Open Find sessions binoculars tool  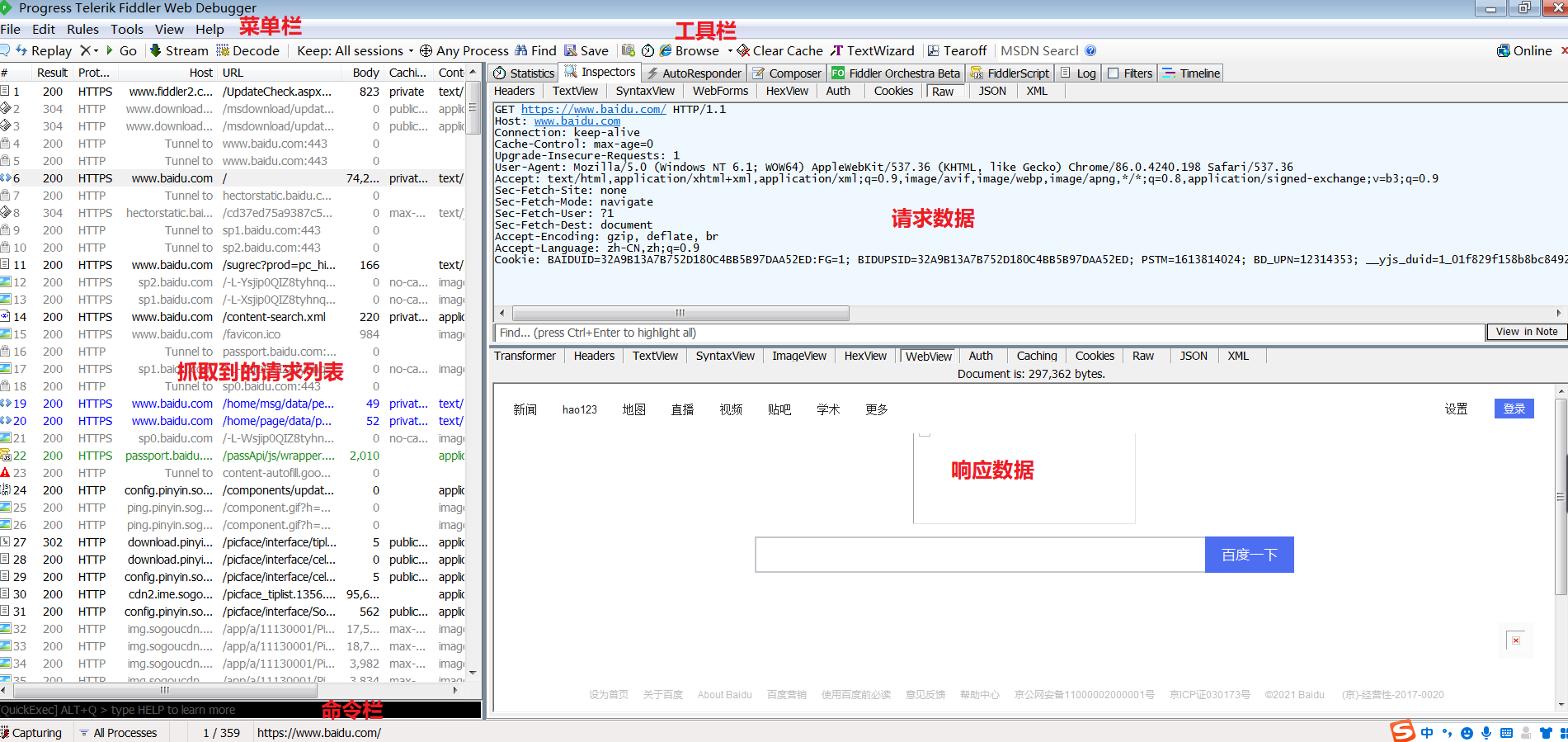click(x=535, y=50)
